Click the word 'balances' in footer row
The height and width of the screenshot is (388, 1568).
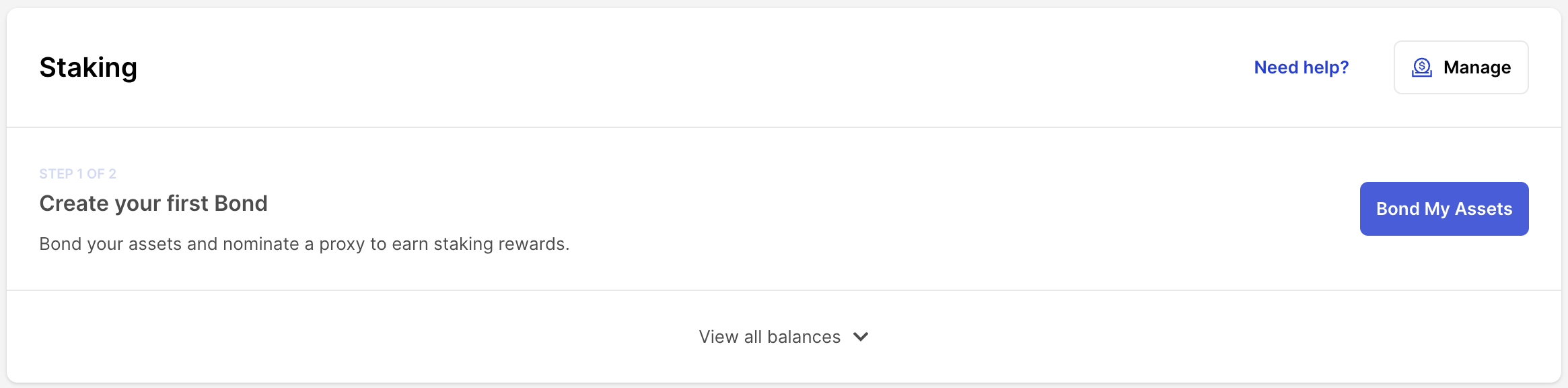point(804,337)
